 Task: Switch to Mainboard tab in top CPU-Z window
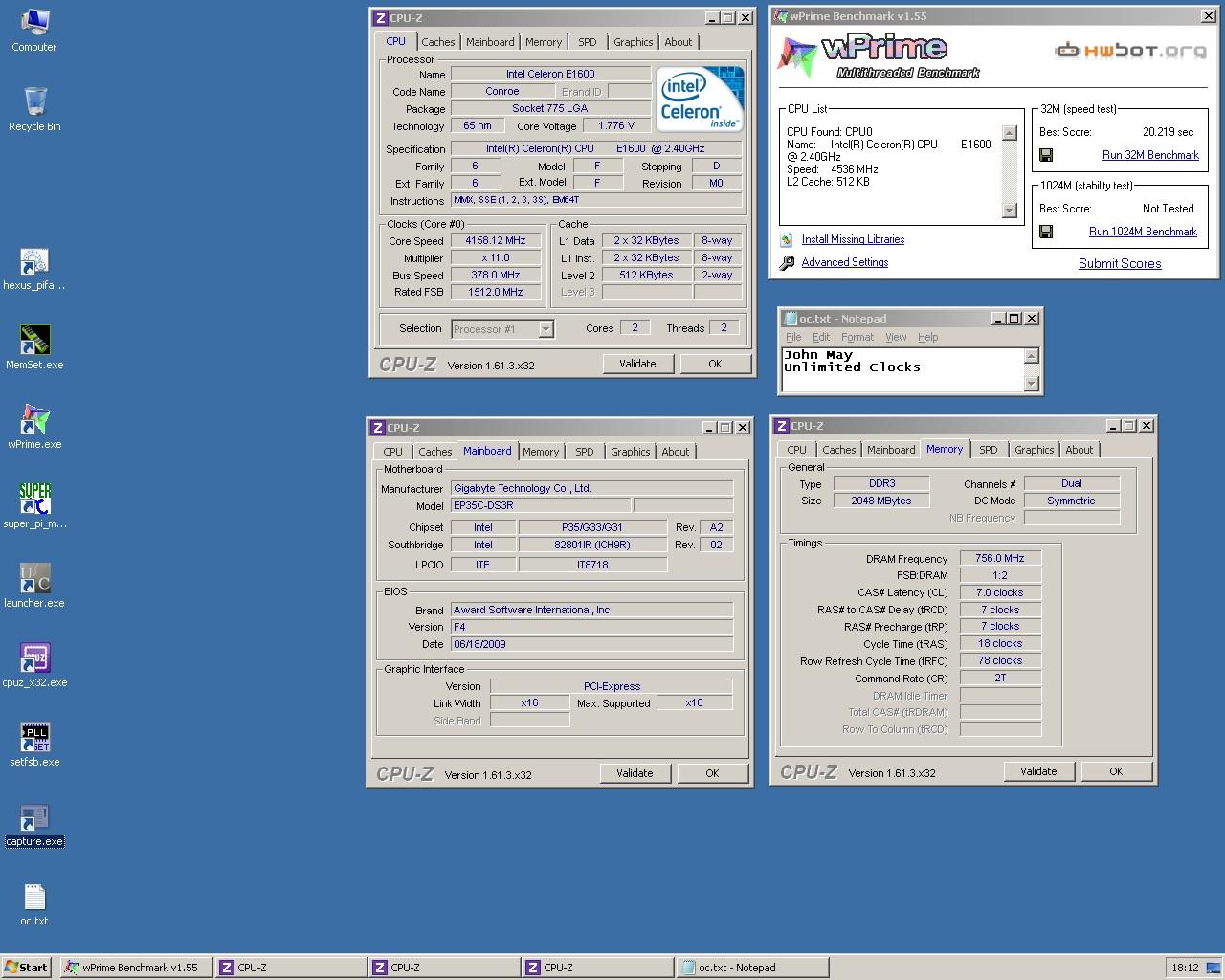pyautogui.click(x=490, y=42)
